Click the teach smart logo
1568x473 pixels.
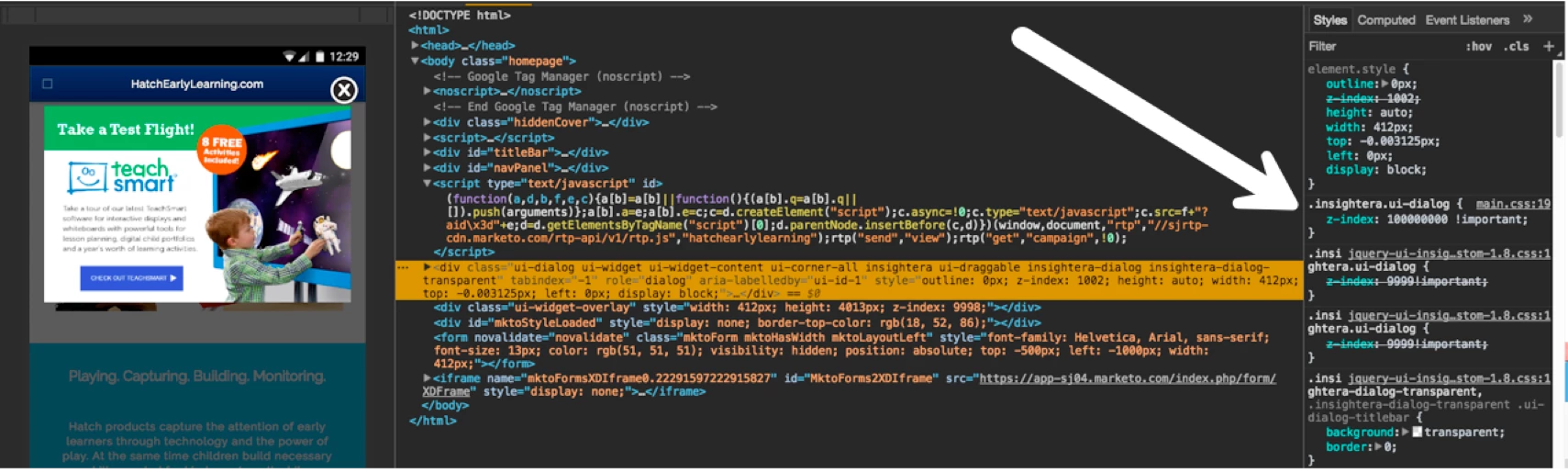pyautogui.click(x=123, y=176)
